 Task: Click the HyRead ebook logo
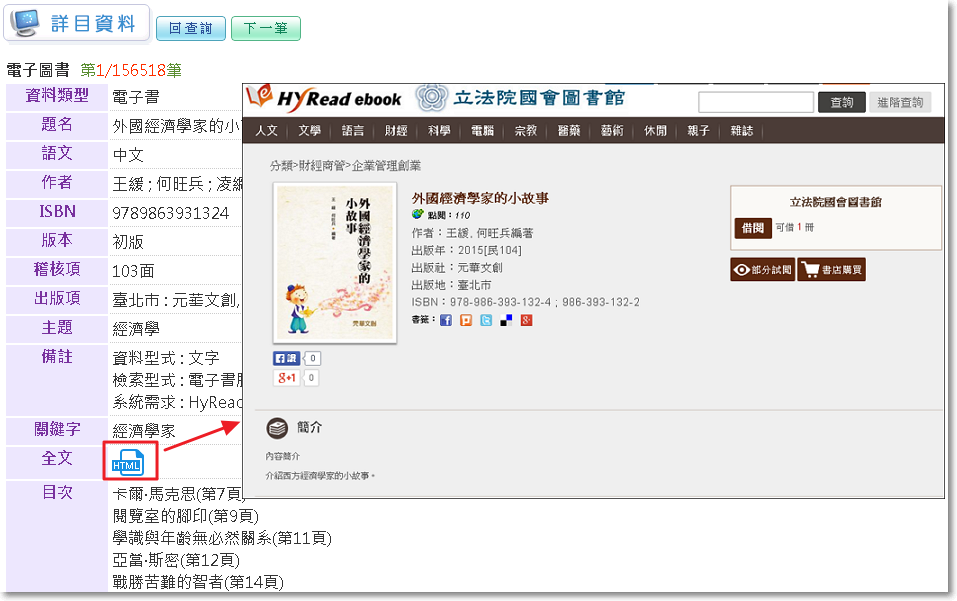327,98
